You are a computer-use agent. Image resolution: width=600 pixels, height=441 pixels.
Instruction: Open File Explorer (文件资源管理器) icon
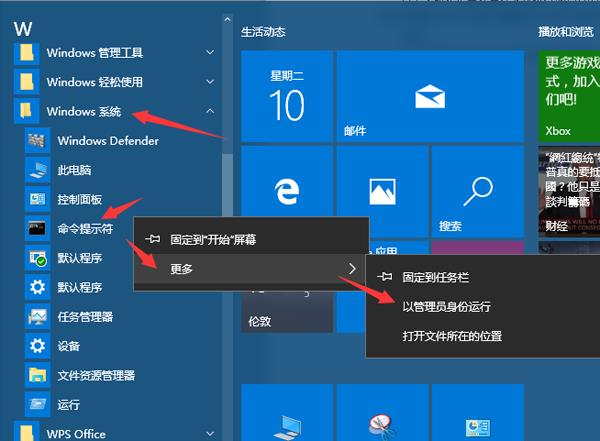pyautogui.click(x=38, y=375)
